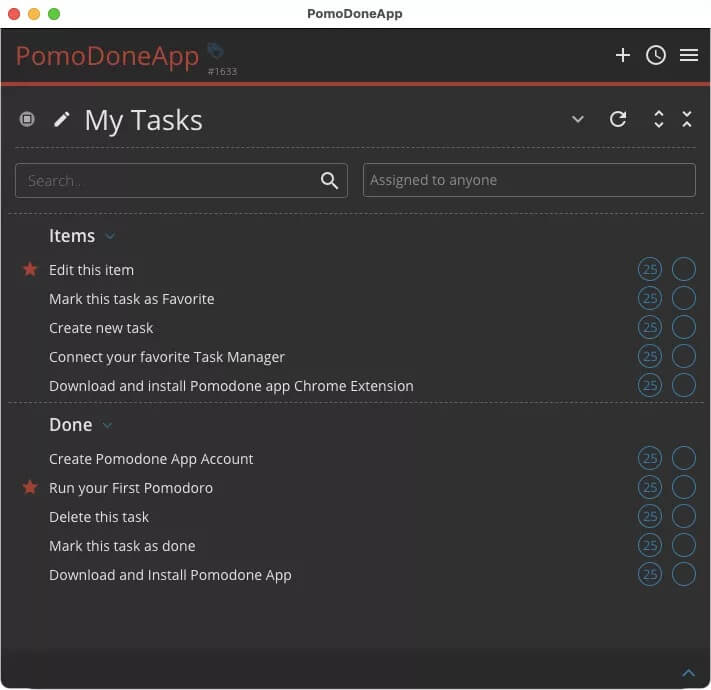The image size is (711, 690).
Task: Click the Items section heading
Action: tap(72, 236)
